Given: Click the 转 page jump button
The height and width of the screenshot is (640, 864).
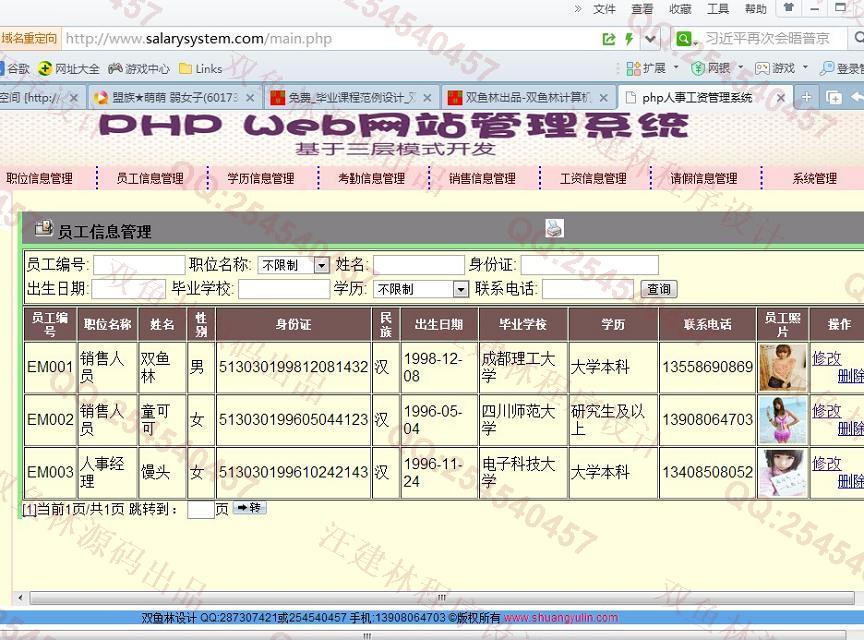Looking at the screenshot, I should point(250,508).
